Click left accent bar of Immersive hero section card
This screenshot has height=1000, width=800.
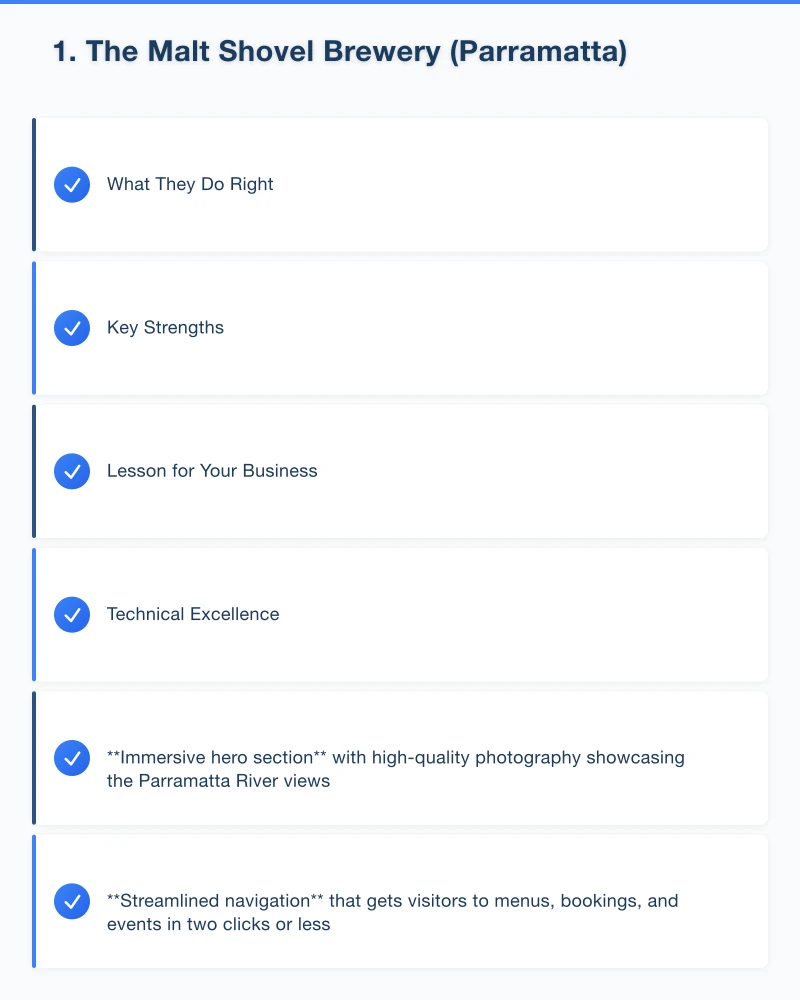click(x=34, y=758)
